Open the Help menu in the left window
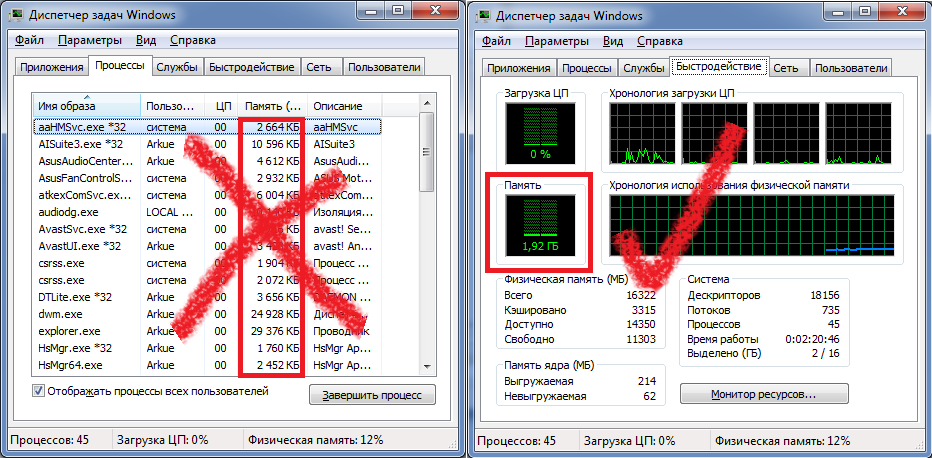This screenshot has width=932, height=458. [192, 40]
